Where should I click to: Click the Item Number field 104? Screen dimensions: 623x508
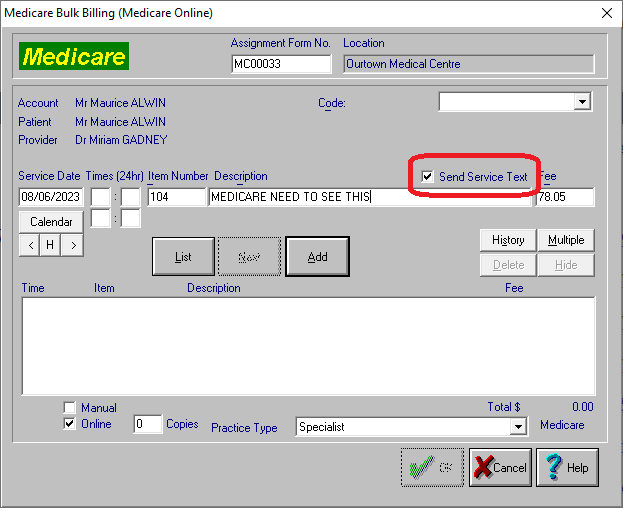177,197
